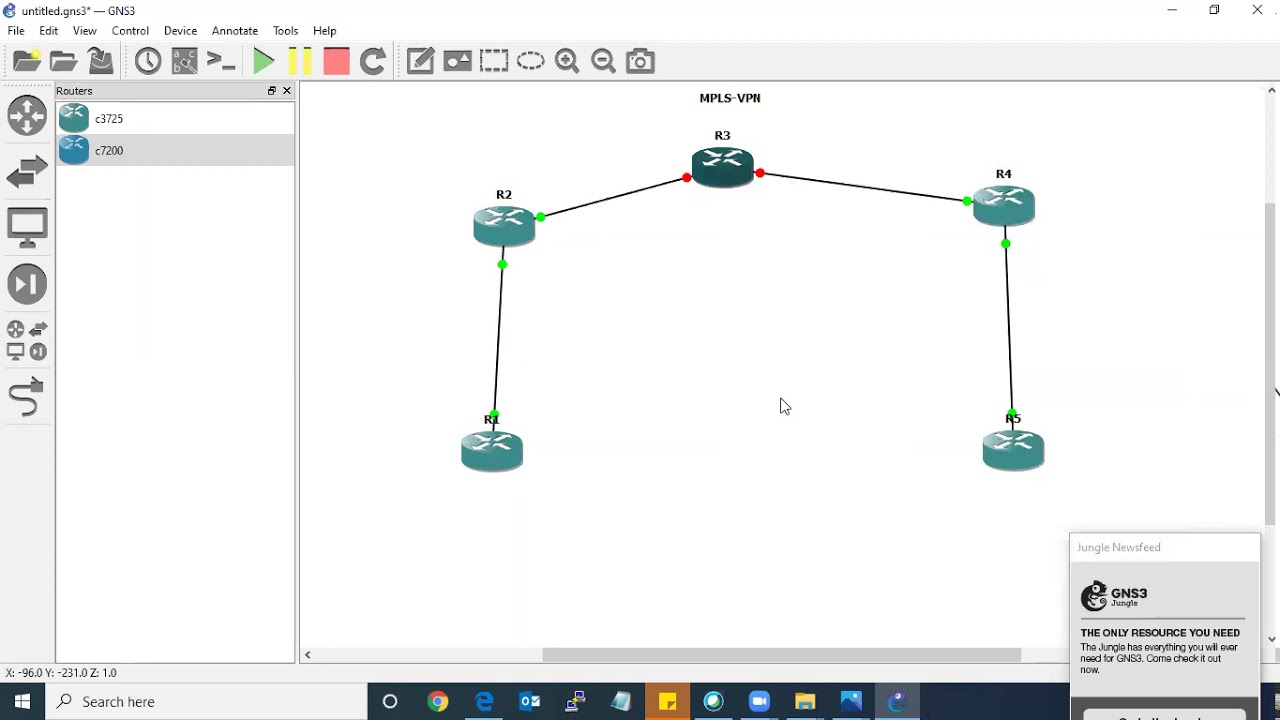Zoom in on the topology
This screenshot has width=1280, height=720.
pyautogui.click(x=568, y=62)
